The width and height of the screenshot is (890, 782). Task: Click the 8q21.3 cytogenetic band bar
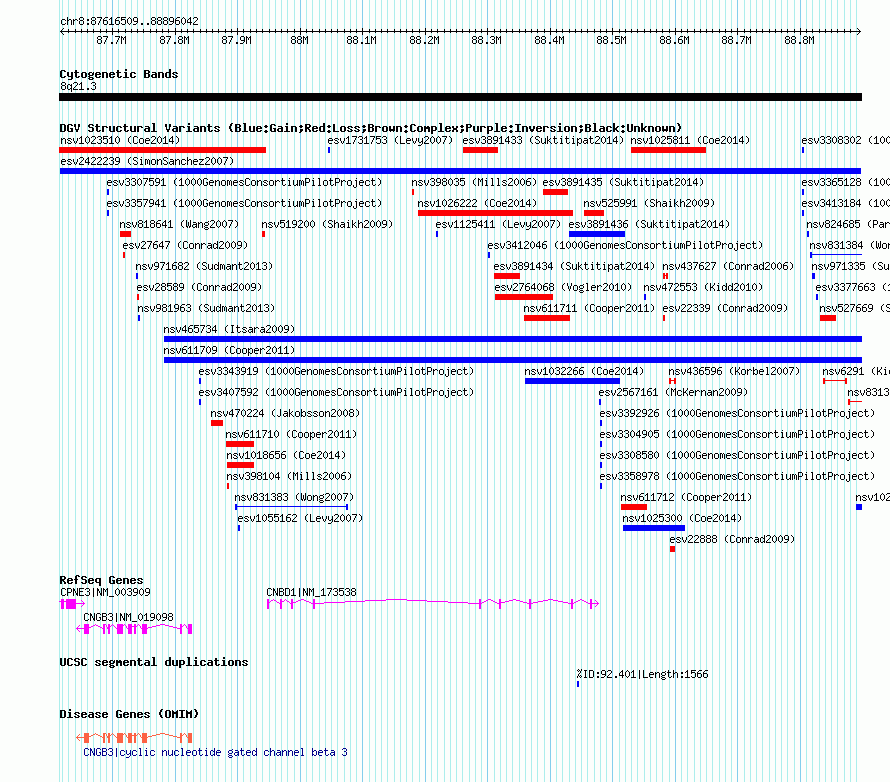pyautogui.click(x=460, y=97)
